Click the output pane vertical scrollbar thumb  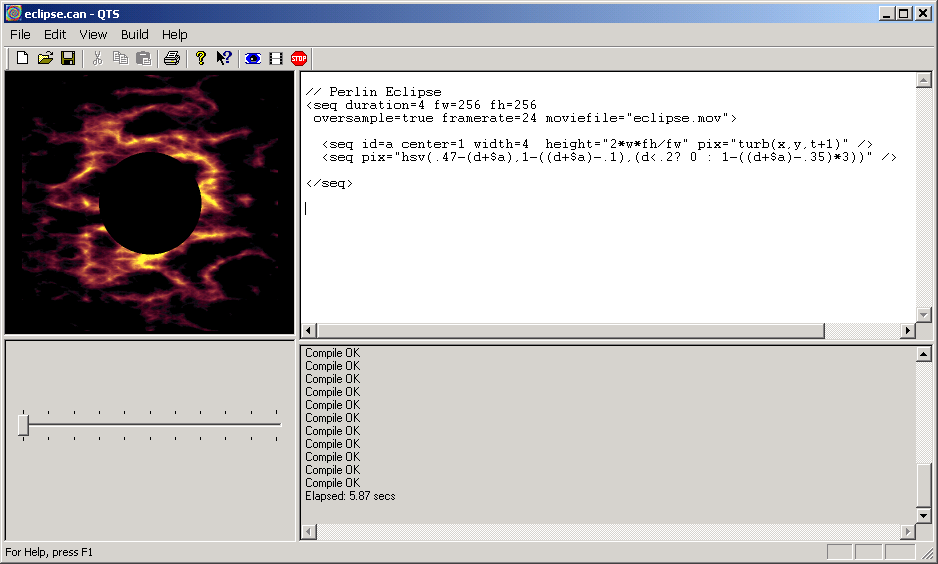coord(924,486)
